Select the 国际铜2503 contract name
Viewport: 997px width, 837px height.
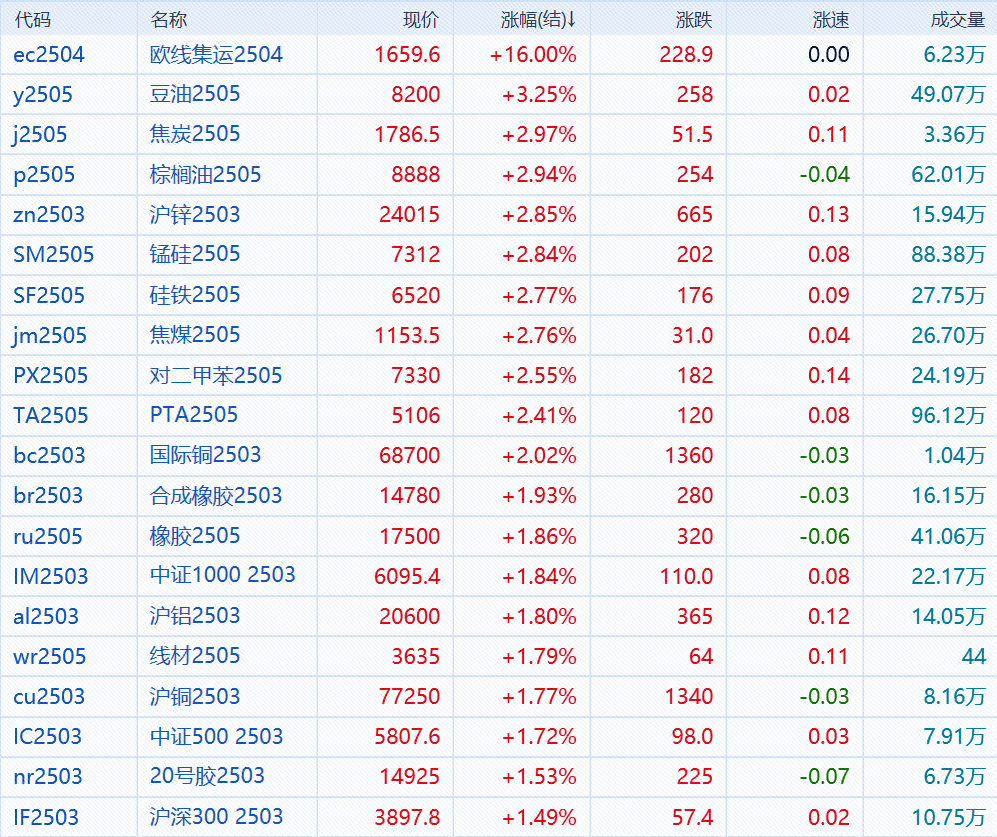tap(205, 456)
